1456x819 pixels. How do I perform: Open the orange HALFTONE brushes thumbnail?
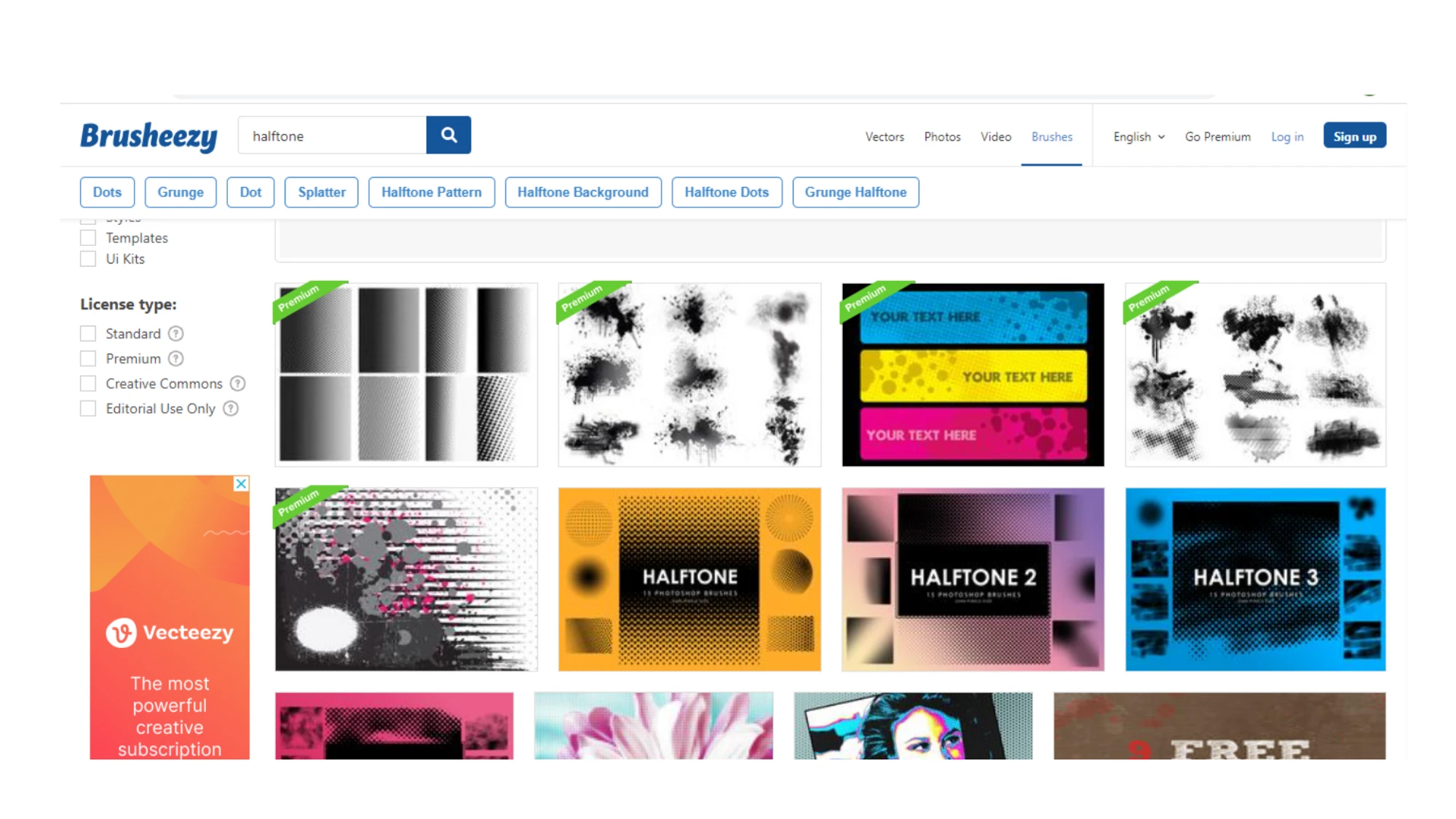(689, 579)
